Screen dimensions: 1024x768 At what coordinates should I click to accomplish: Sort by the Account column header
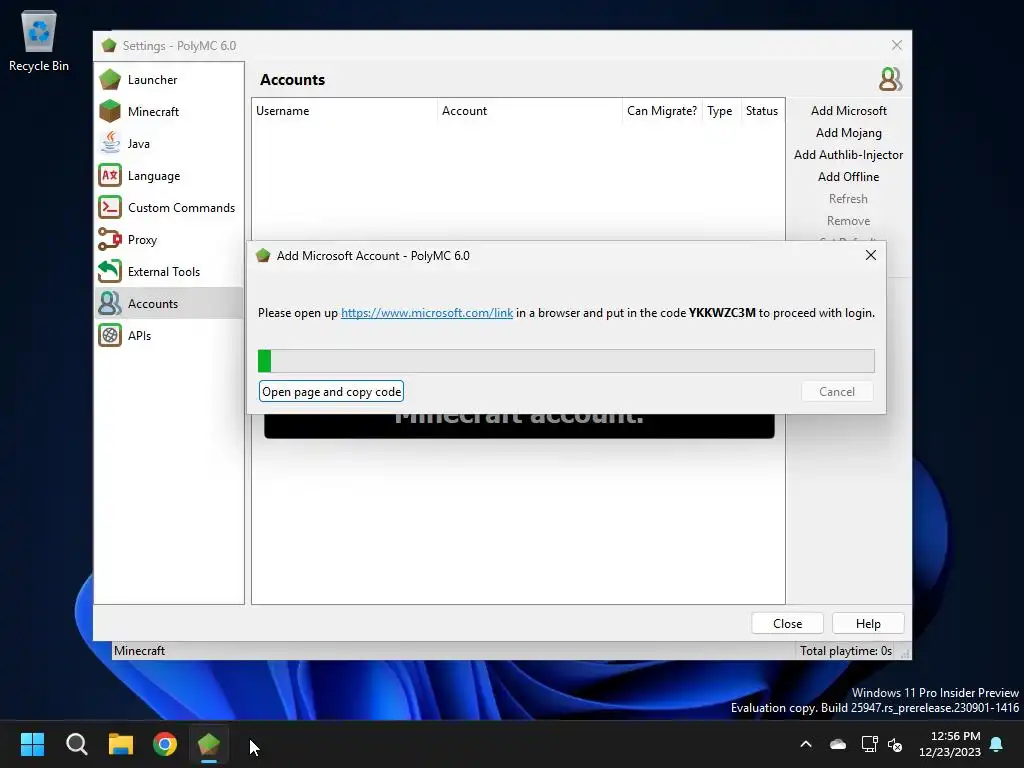coord(530,111)
